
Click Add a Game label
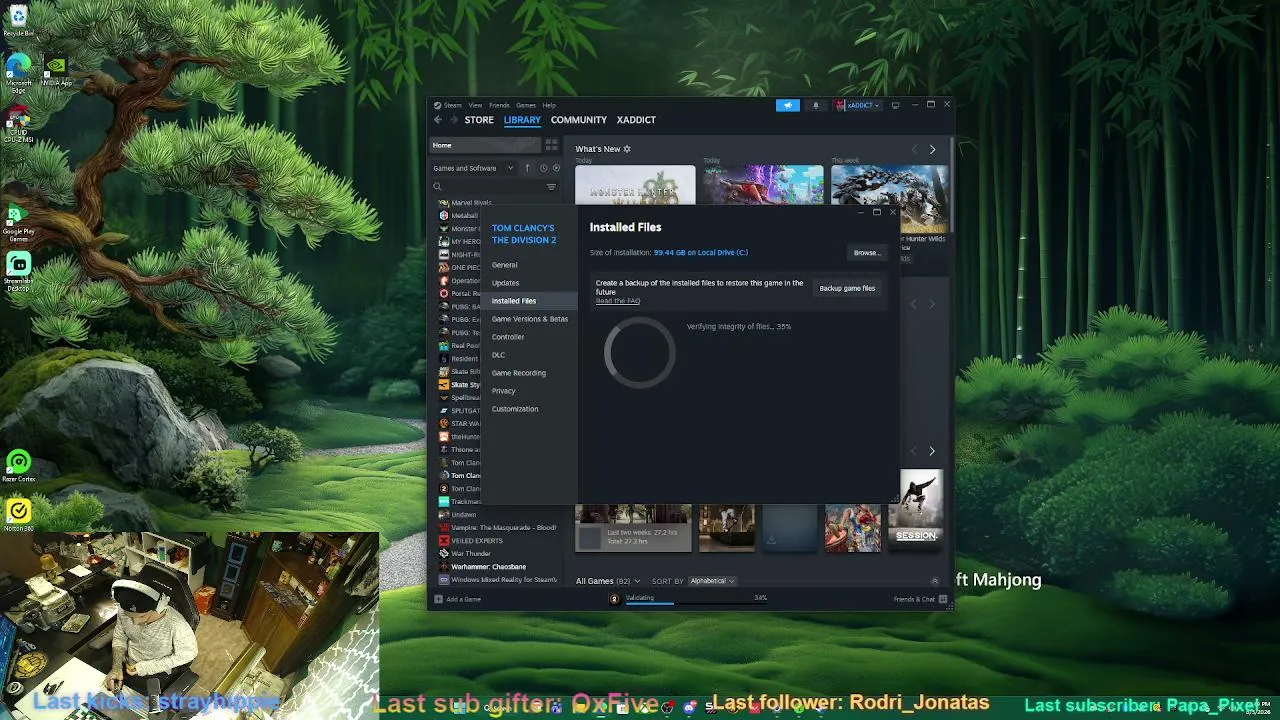point(463,599)
